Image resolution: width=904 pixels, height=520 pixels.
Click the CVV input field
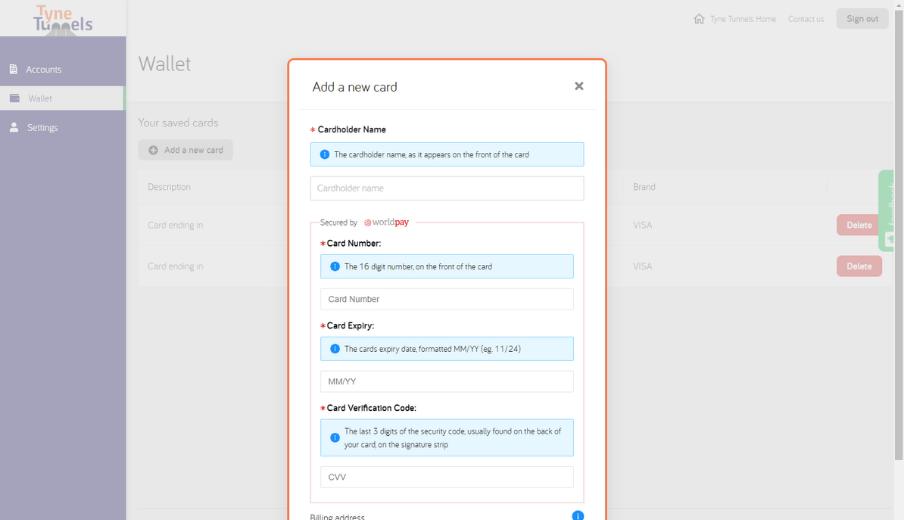447,477
